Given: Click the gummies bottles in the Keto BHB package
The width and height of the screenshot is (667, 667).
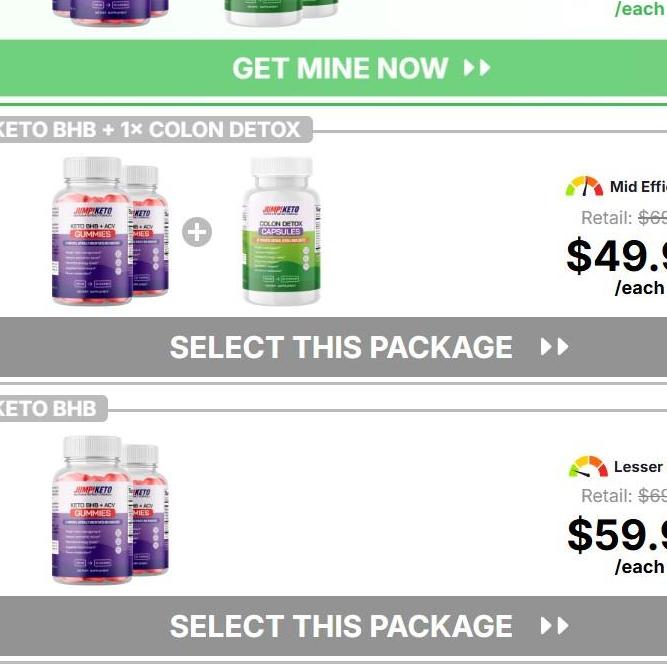Looking at the screenshot, I should pos(110,510).
